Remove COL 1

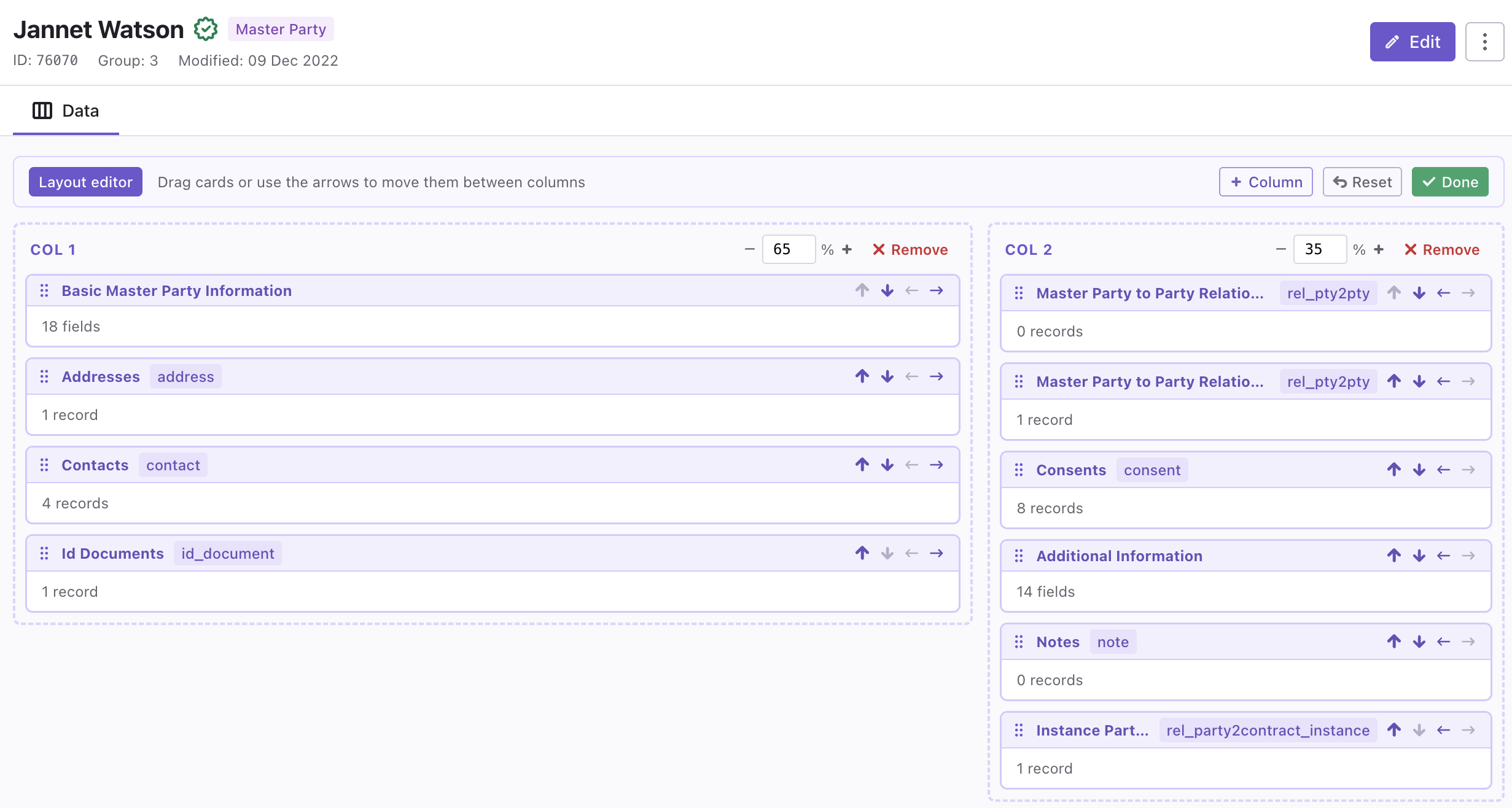pyautogui.click(x=910, y=249)
